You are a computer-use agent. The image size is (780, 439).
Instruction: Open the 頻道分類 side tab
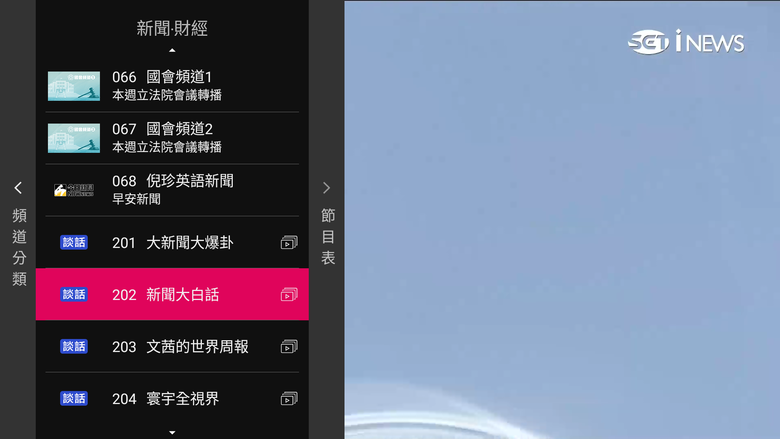click(19, 247)
